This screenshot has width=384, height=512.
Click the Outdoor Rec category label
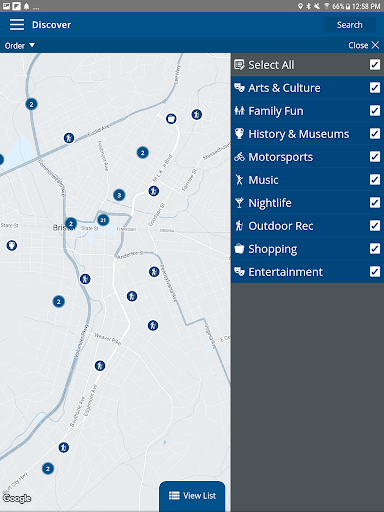tap(281, 226)
